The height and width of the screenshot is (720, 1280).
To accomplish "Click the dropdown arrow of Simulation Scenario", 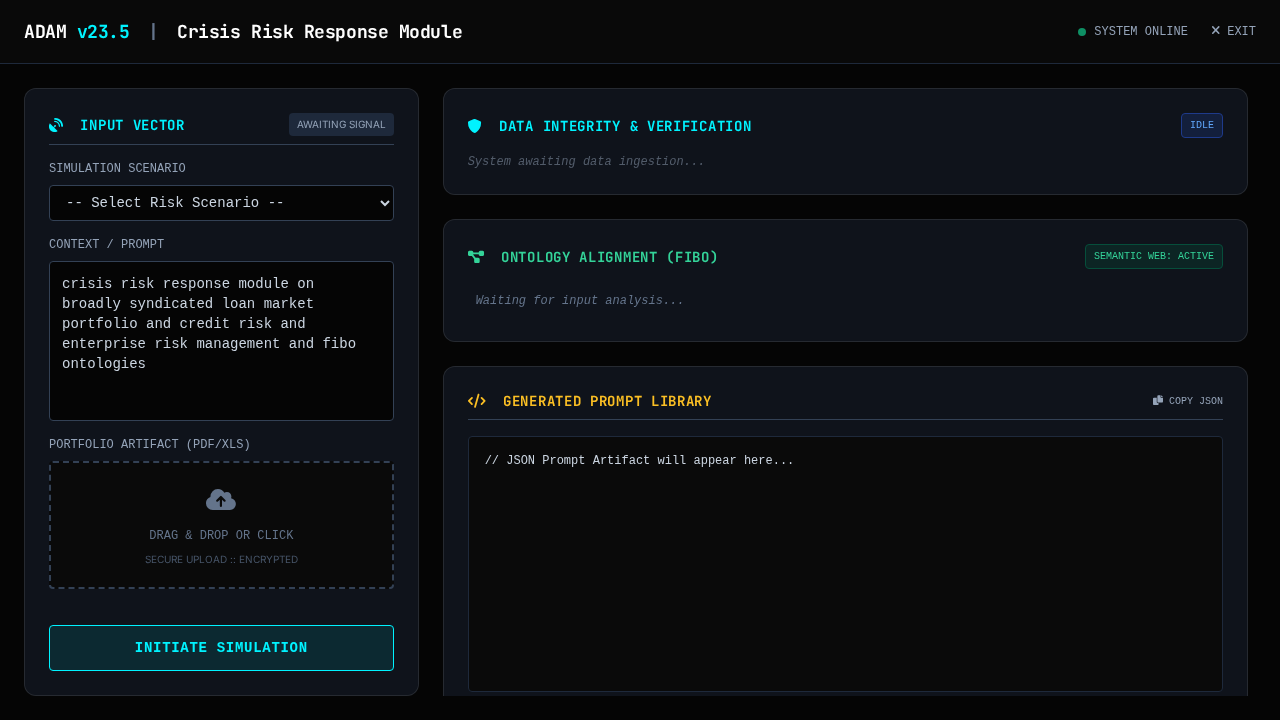I will 385,203.
